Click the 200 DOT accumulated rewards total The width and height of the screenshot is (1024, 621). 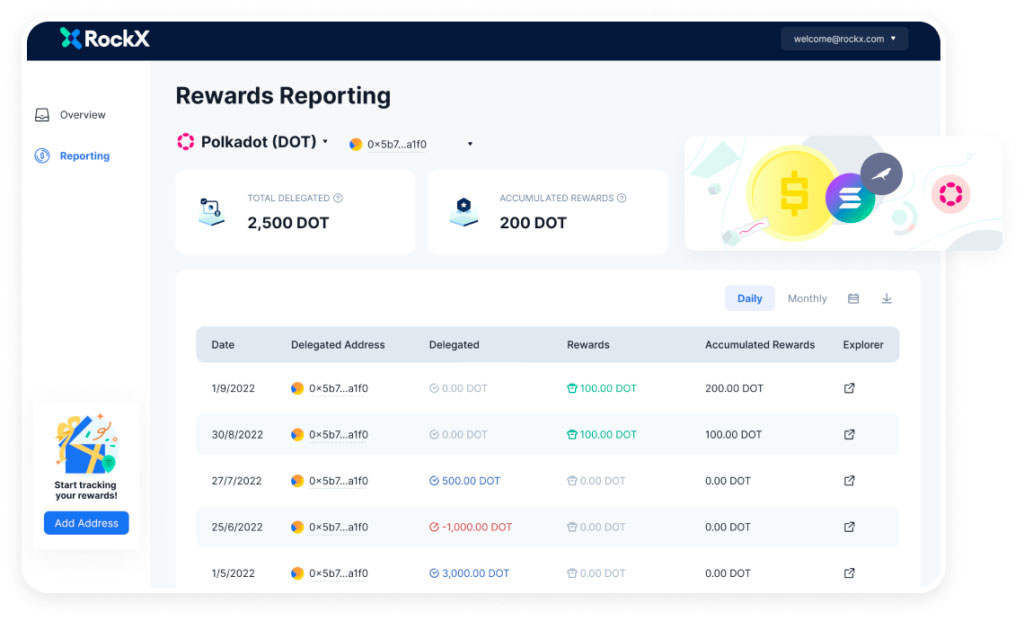click(x=533, y=223)
